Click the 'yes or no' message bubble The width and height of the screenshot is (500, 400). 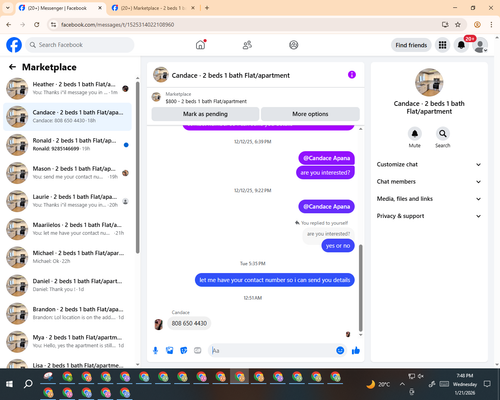pyautogui.click(x=338, y=246)
